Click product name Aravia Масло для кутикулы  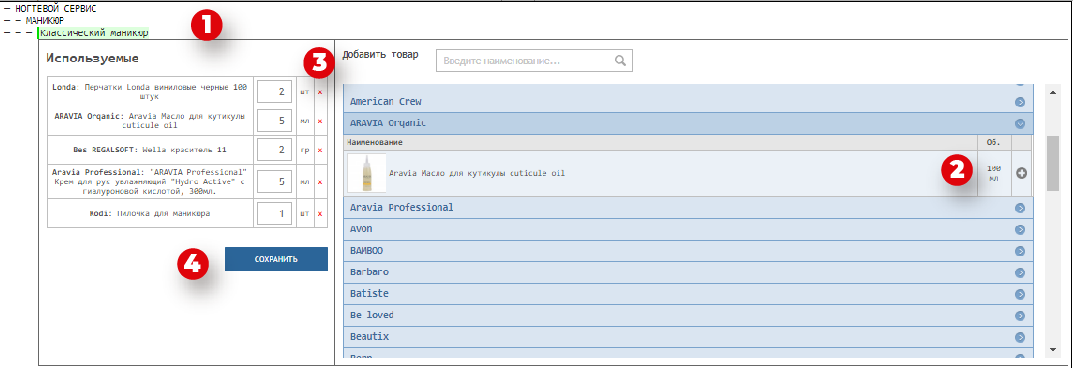pos(477,174)
